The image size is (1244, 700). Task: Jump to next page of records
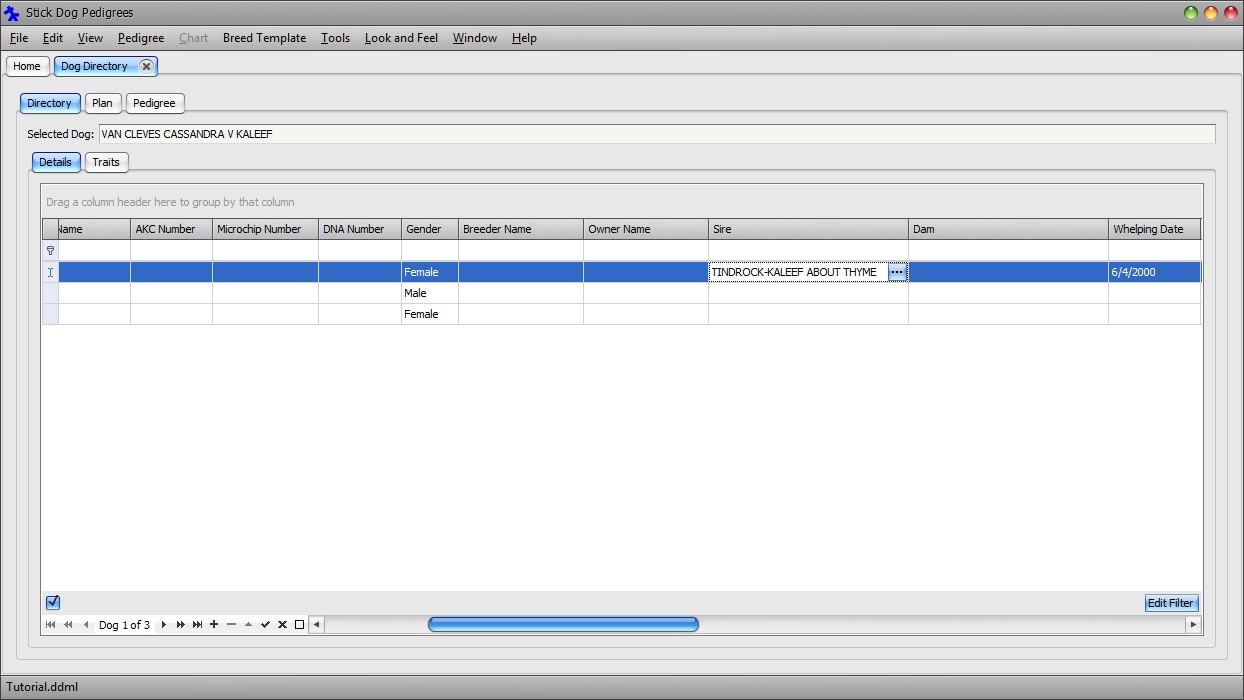[x=180, y=625]
